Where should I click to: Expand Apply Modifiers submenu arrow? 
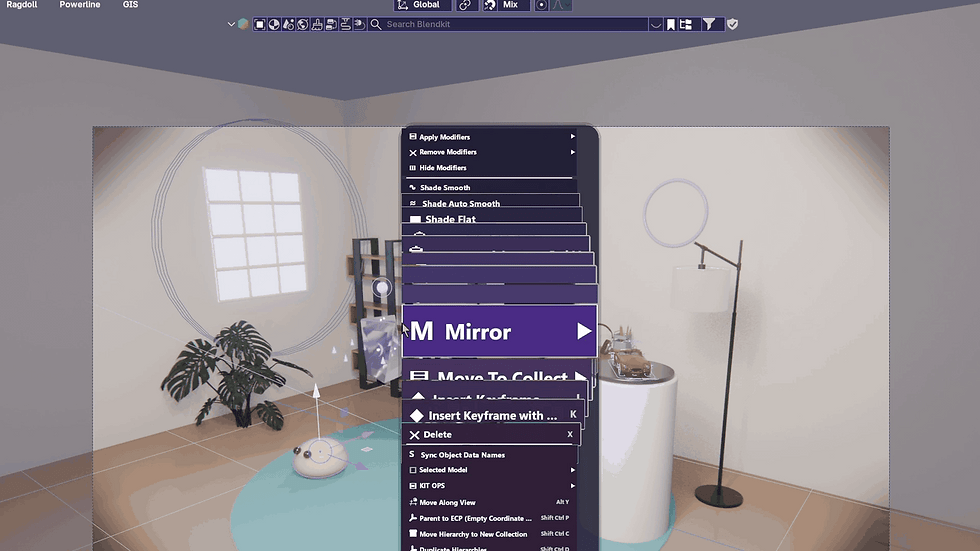(572, 136)
